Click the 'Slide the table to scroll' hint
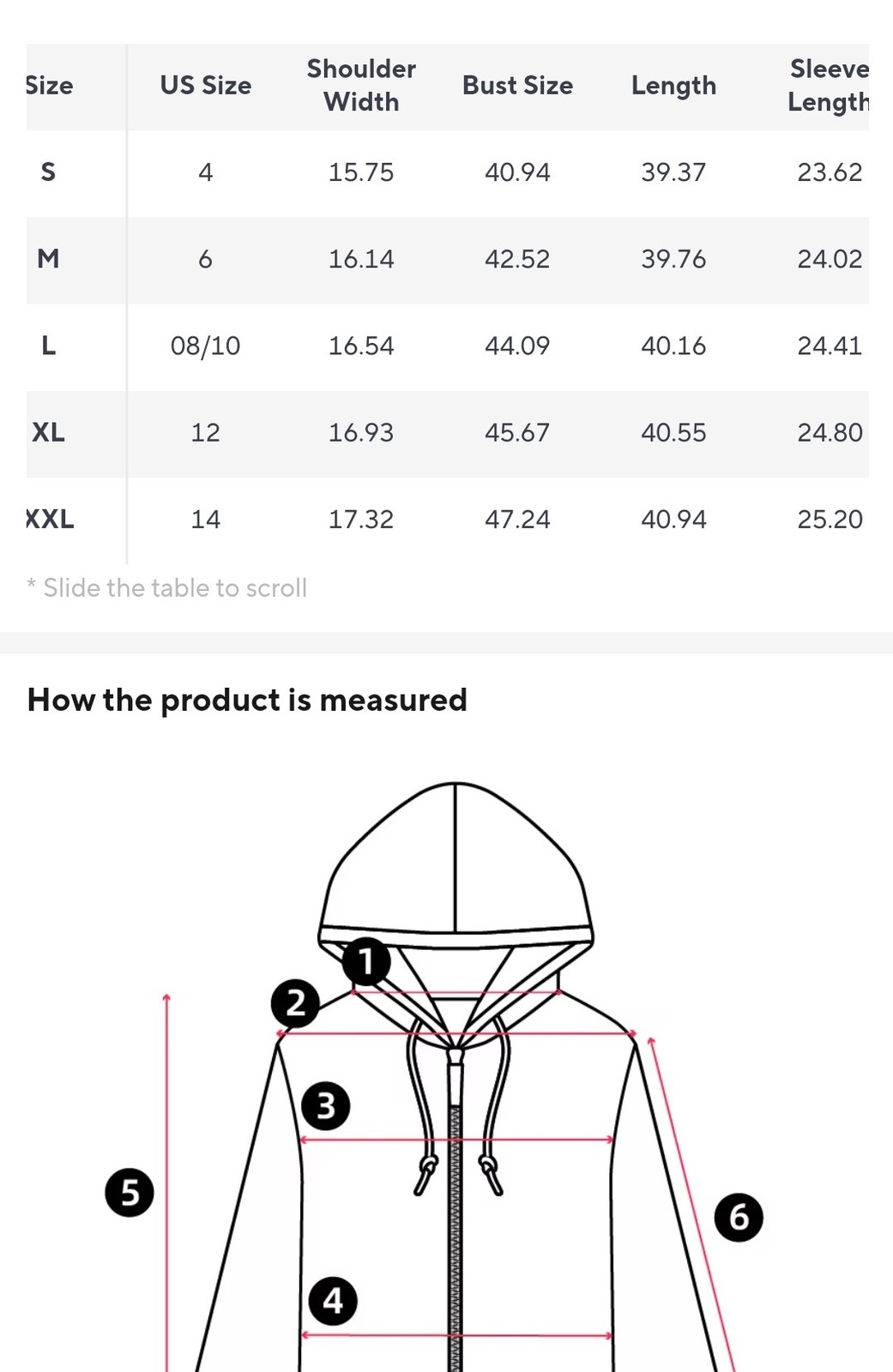Image resolution: width=893 pixels, height=1372 pixels. [x=166, y=587]
